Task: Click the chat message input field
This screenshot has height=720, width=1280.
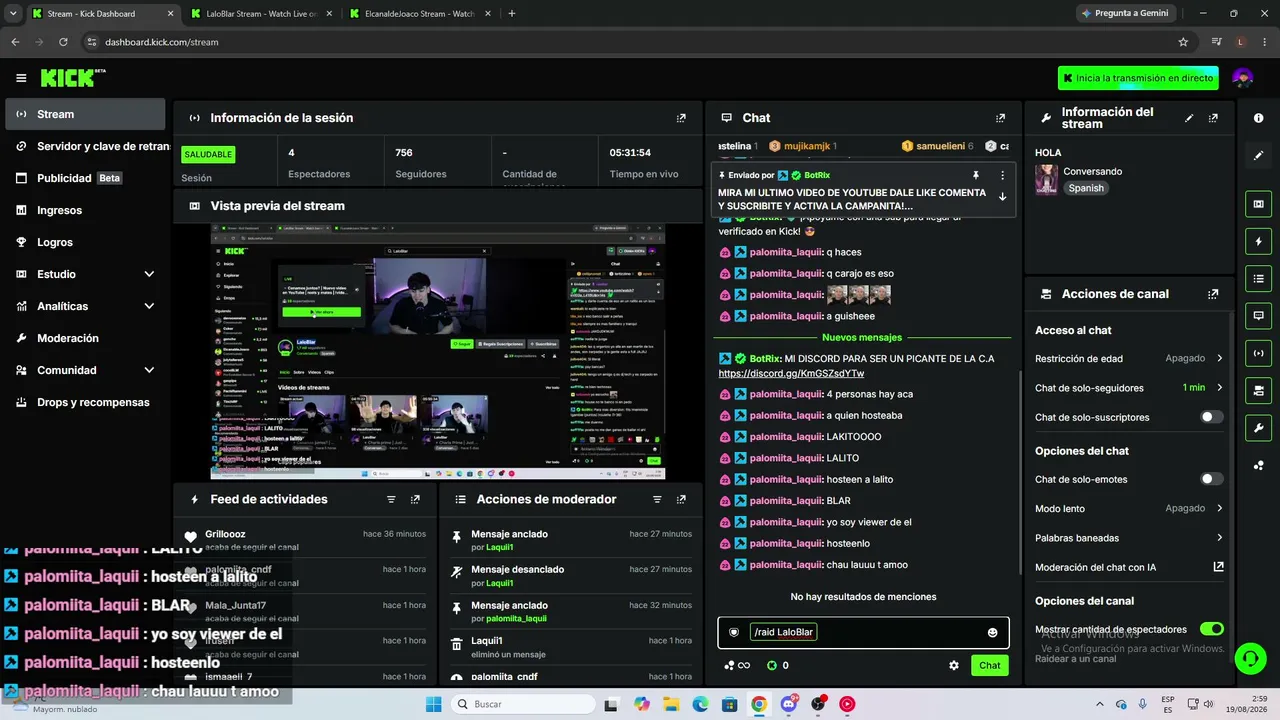Action: tap(861, 632)
